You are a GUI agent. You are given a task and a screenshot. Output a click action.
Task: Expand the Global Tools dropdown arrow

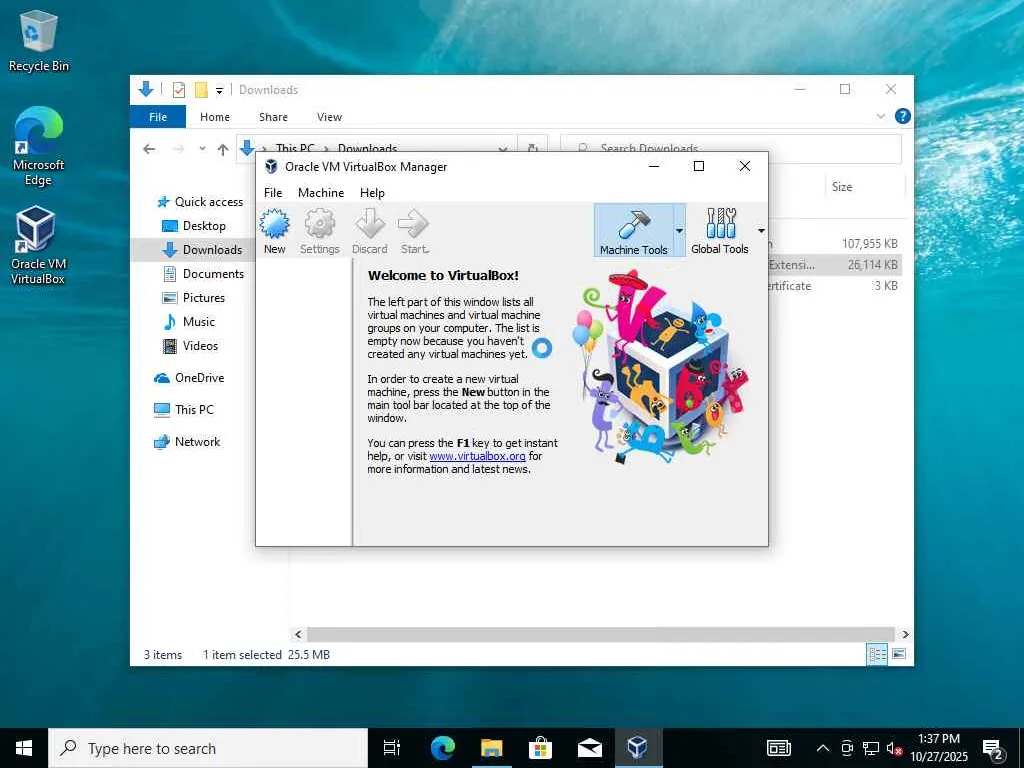click(x=761, y=231)
